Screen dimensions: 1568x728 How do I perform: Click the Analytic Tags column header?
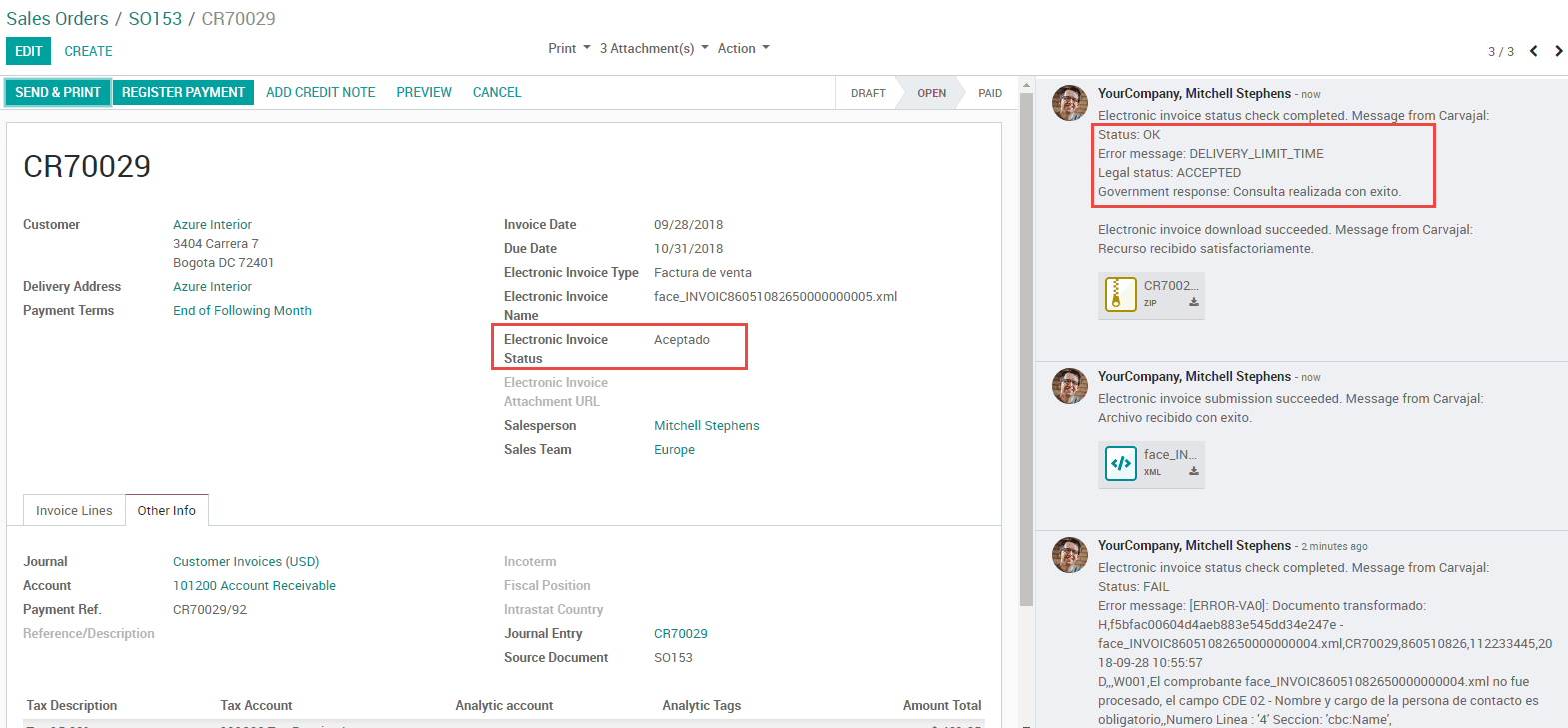(x=701, y=706)
